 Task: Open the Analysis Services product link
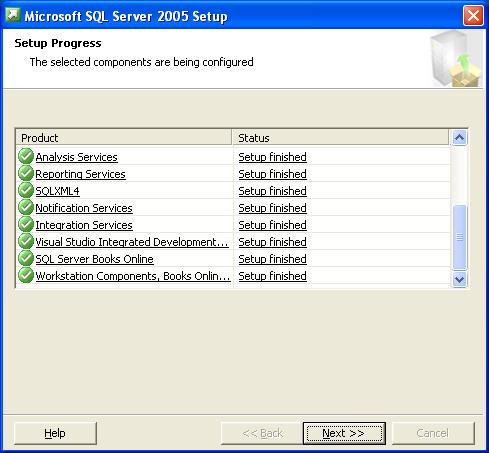pyautogui.click(x=76, y=157)
